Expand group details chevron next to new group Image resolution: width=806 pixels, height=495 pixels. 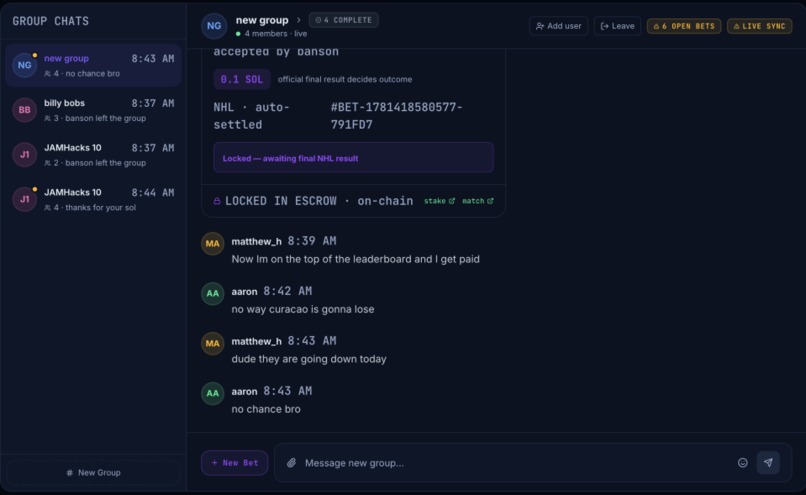298,20
